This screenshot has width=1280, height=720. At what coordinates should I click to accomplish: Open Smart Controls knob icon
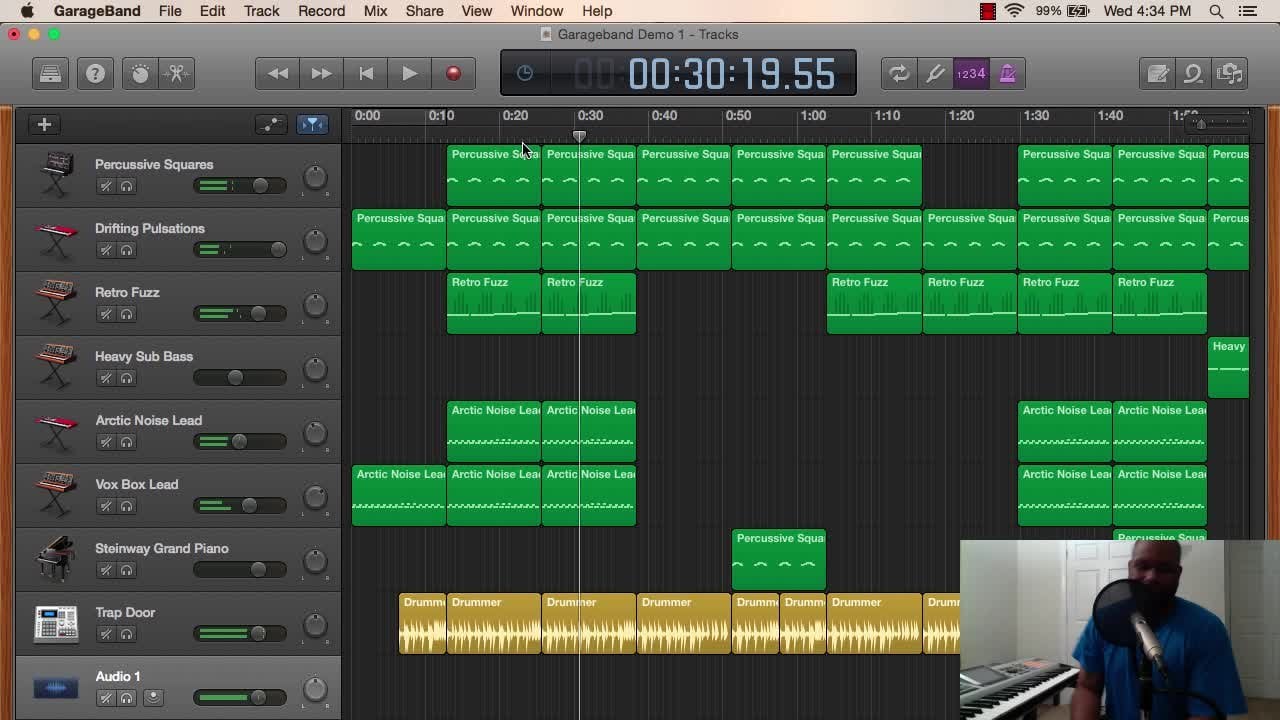(x=140, y=74)
